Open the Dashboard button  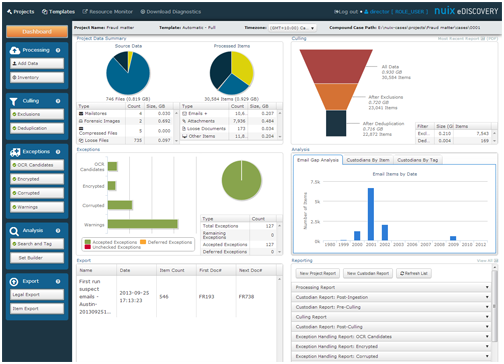click(37, 32)
